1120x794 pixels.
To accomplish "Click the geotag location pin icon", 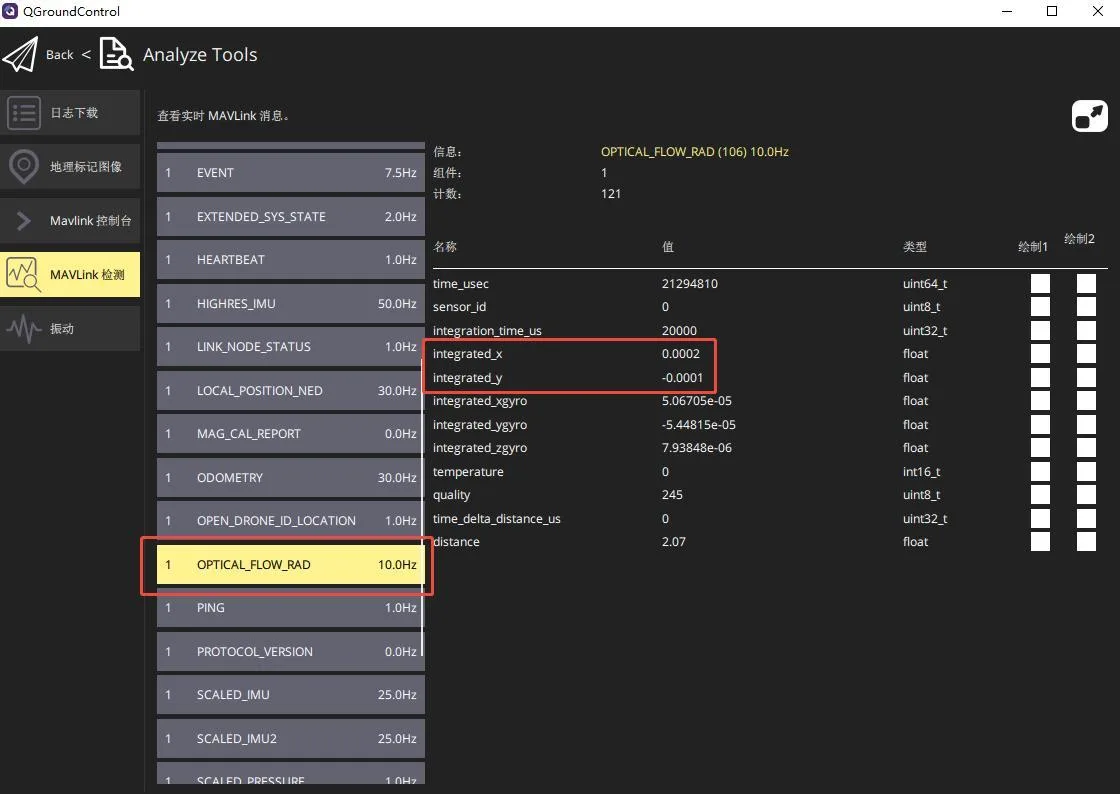I will click(x=24, y=166).
